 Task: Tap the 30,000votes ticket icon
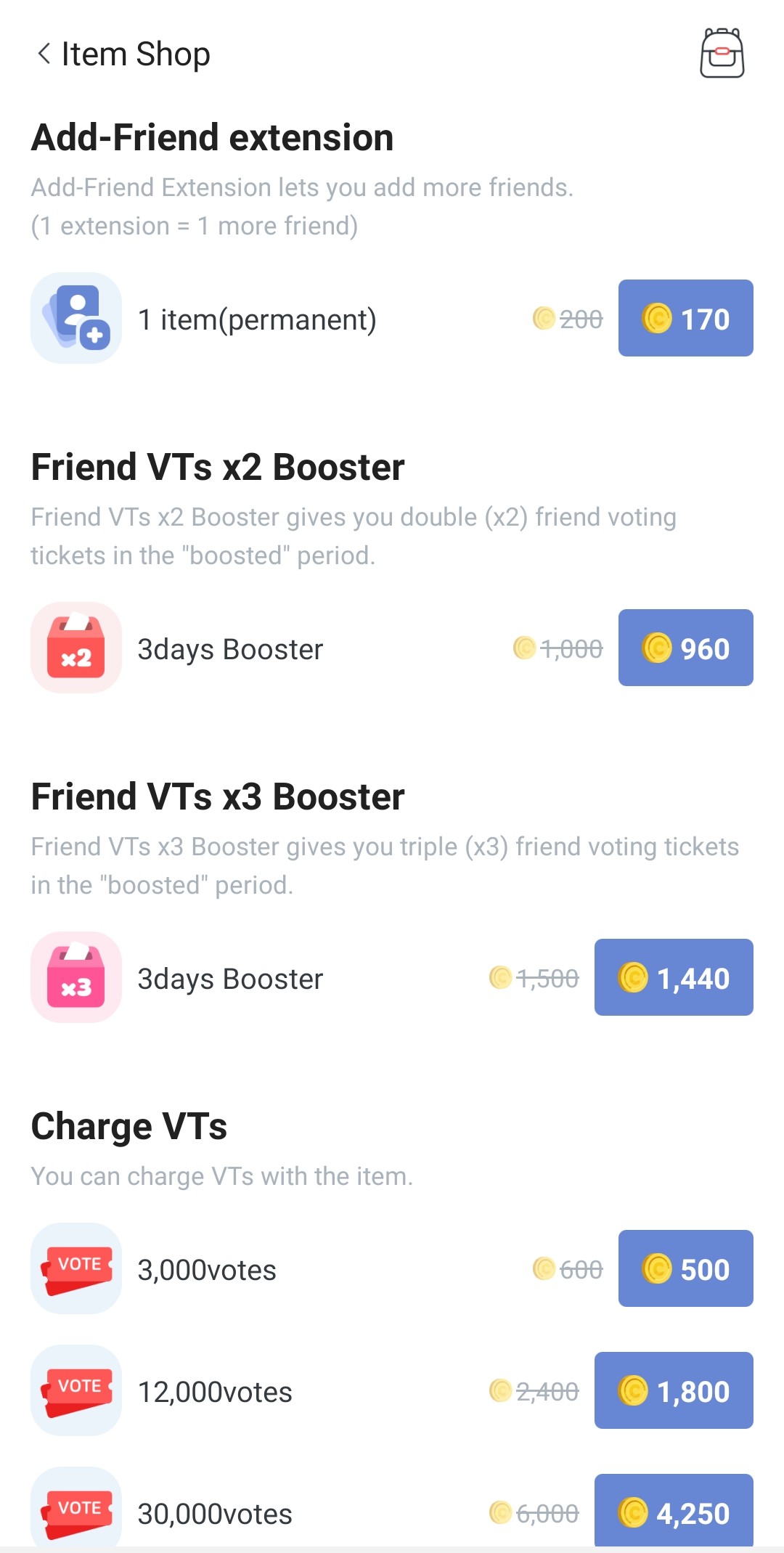coord(76,1510)
